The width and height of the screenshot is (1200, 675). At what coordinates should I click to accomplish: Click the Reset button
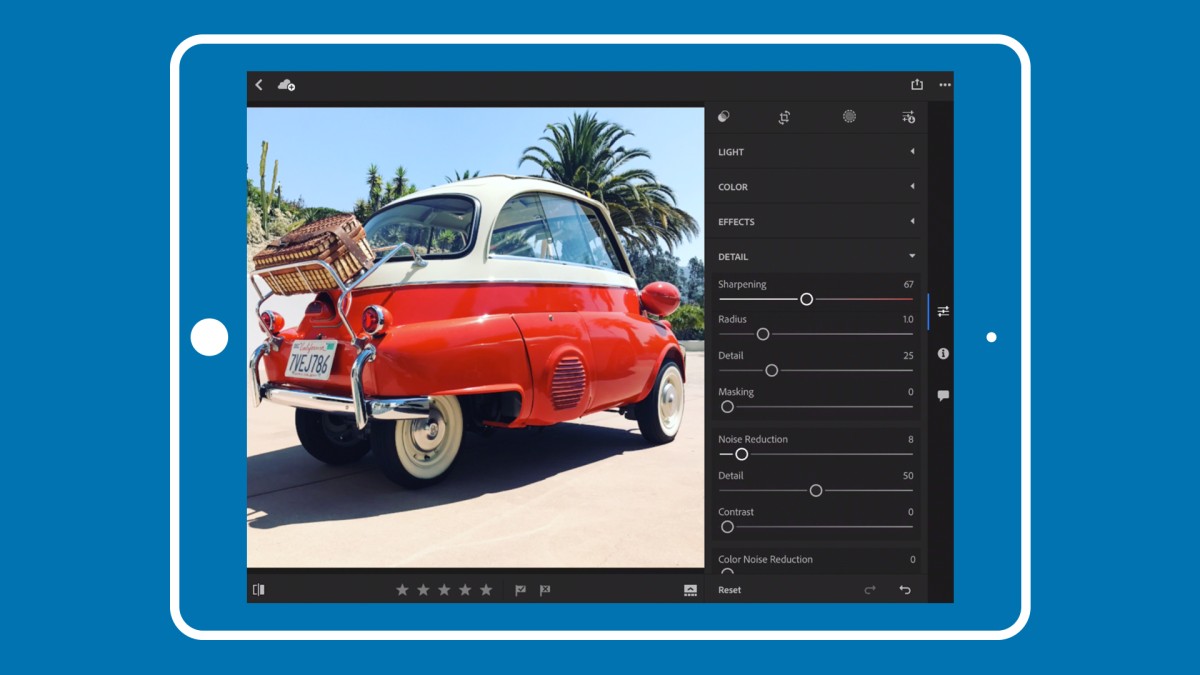[x=730, y=590]
